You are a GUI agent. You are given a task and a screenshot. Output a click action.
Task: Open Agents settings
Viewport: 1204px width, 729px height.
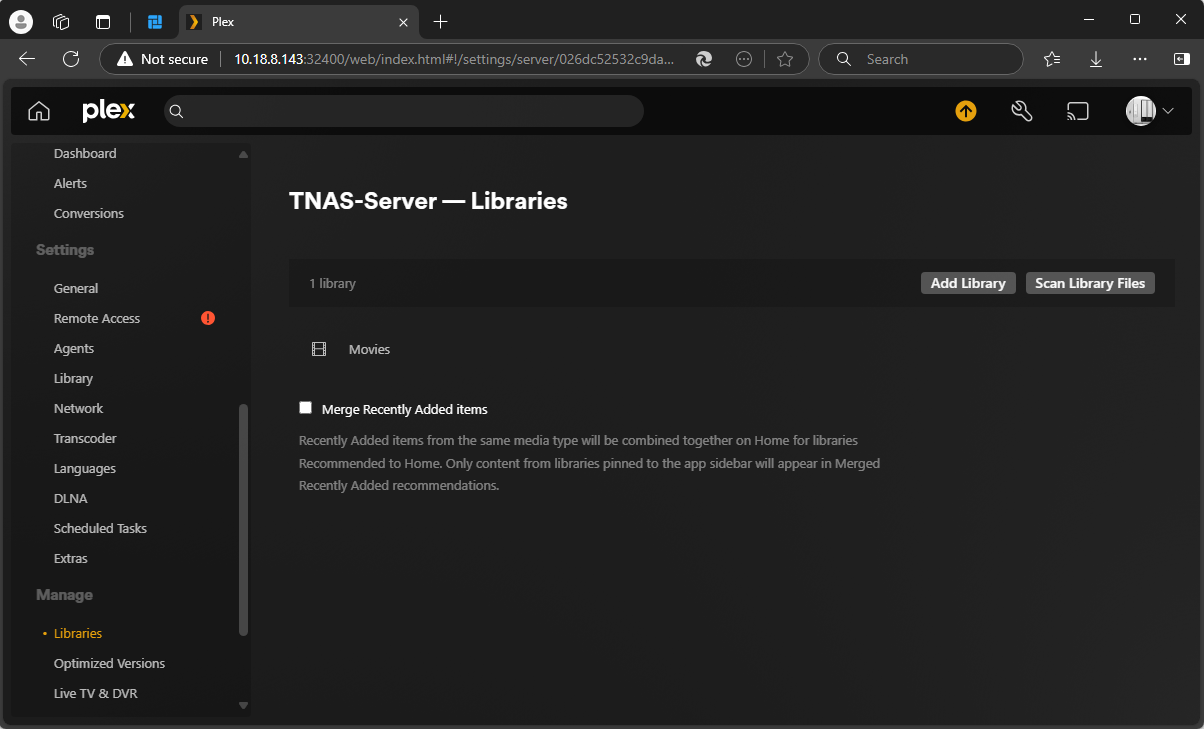pos(74,348)
